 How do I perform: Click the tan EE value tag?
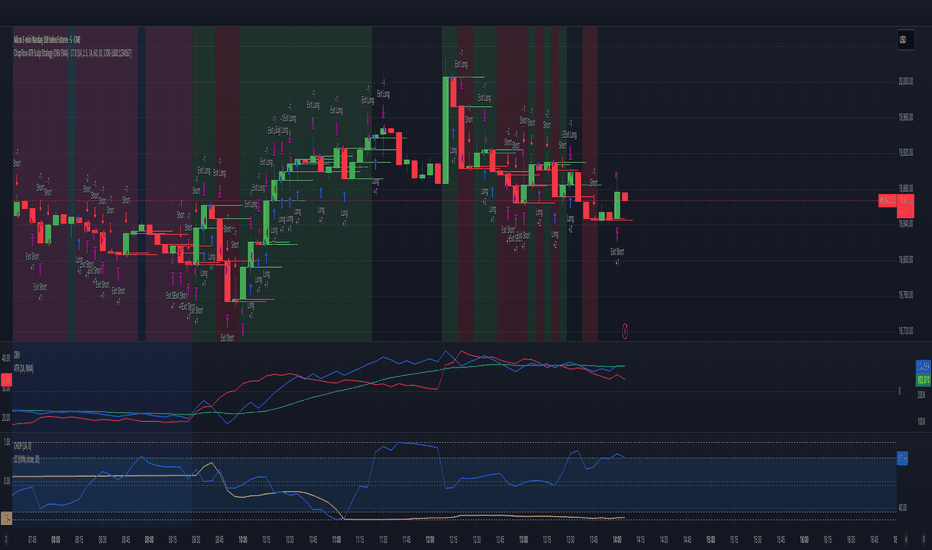[x=6, y=518]
